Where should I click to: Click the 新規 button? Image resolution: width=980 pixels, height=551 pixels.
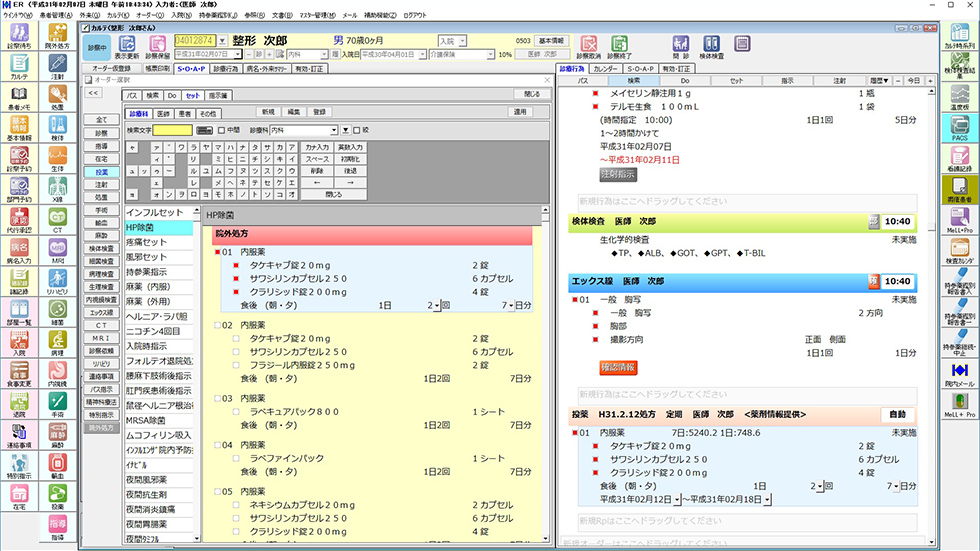[x=268, y=112]
